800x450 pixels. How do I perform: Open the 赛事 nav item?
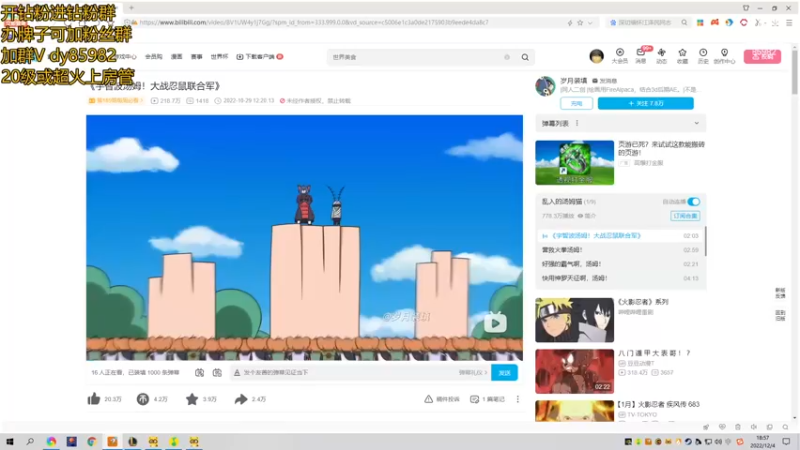pyautogui.click(x=196, y=57)
